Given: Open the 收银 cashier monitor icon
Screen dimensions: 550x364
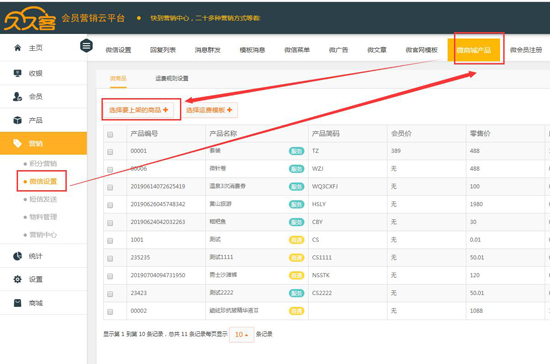Looking at the screenshot, I should click(17, 73).
